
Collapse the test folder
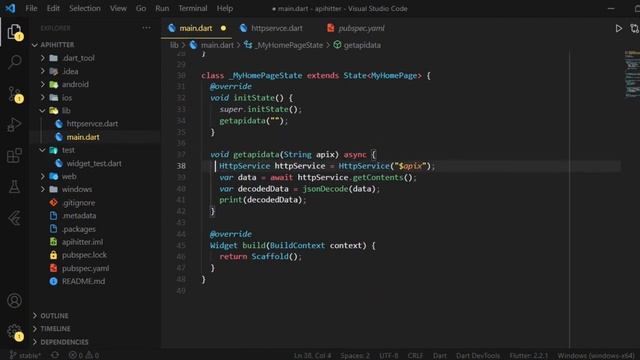[x=68, y=150]
